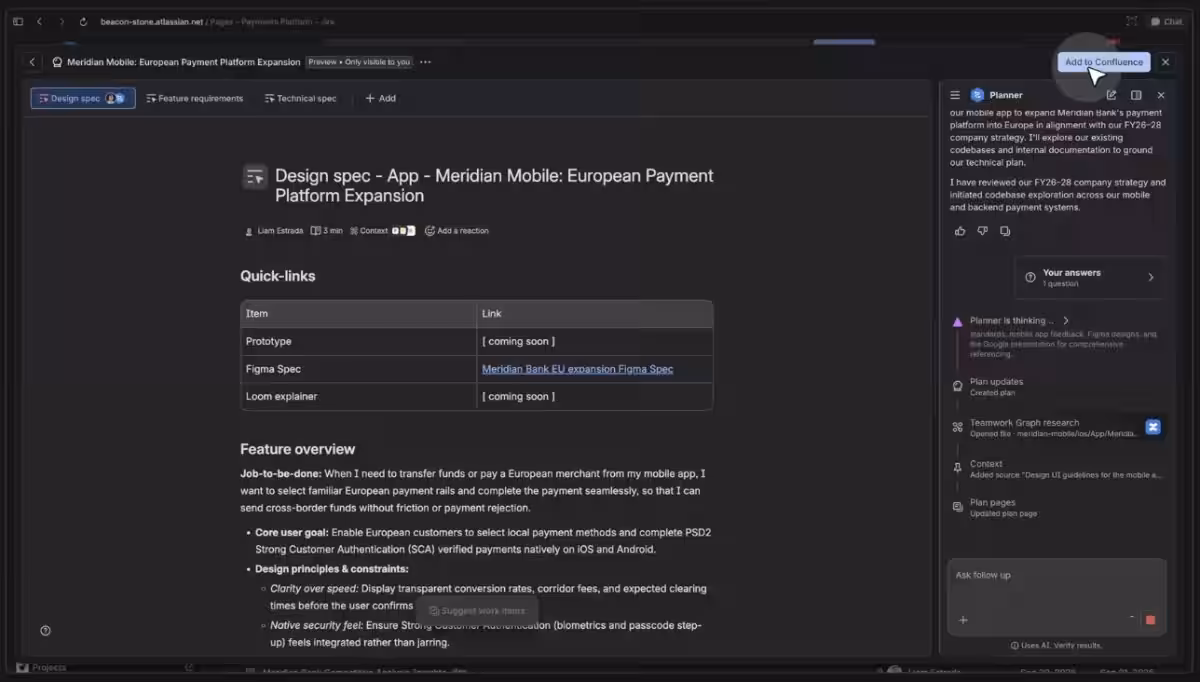This screenshot has height=682, width=1200.
Task: Switch to the Technical spec tab
Action: coord(300,98)
